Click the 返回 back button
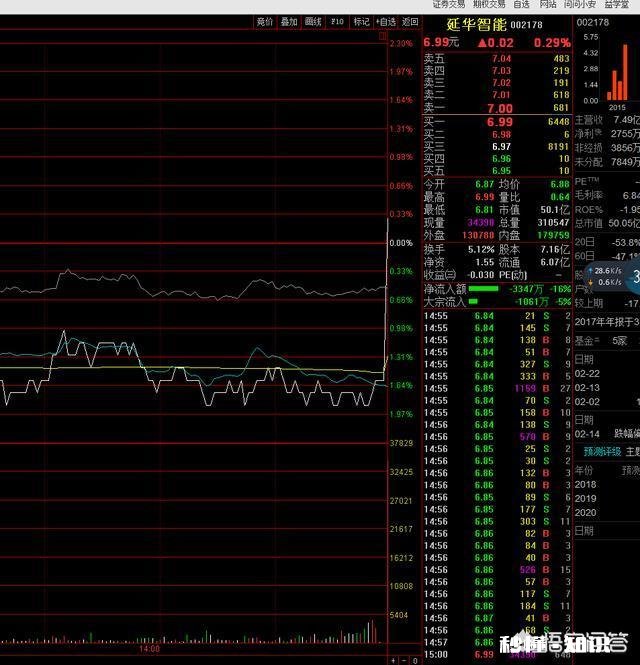Image resolution: width=640 pixels, height=665 pixels. [x=410, y=21]
